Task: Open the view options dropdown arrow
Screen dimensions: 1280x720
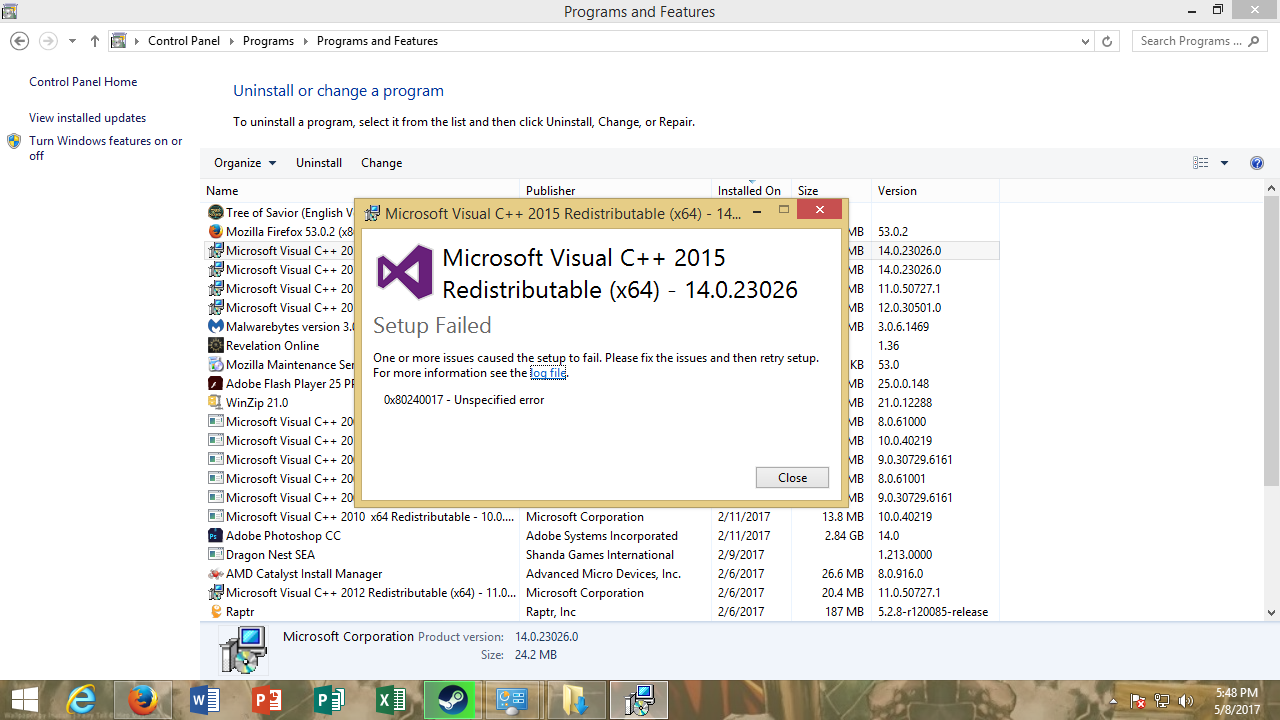Action: (1224, 163)
